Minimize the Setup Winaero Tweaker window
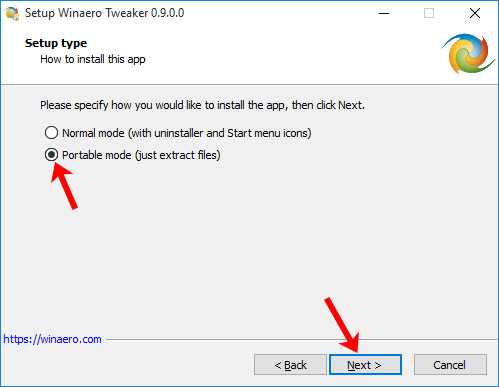Image resolution: width=499 pixels, height=387 pixels. coord(384,13)
